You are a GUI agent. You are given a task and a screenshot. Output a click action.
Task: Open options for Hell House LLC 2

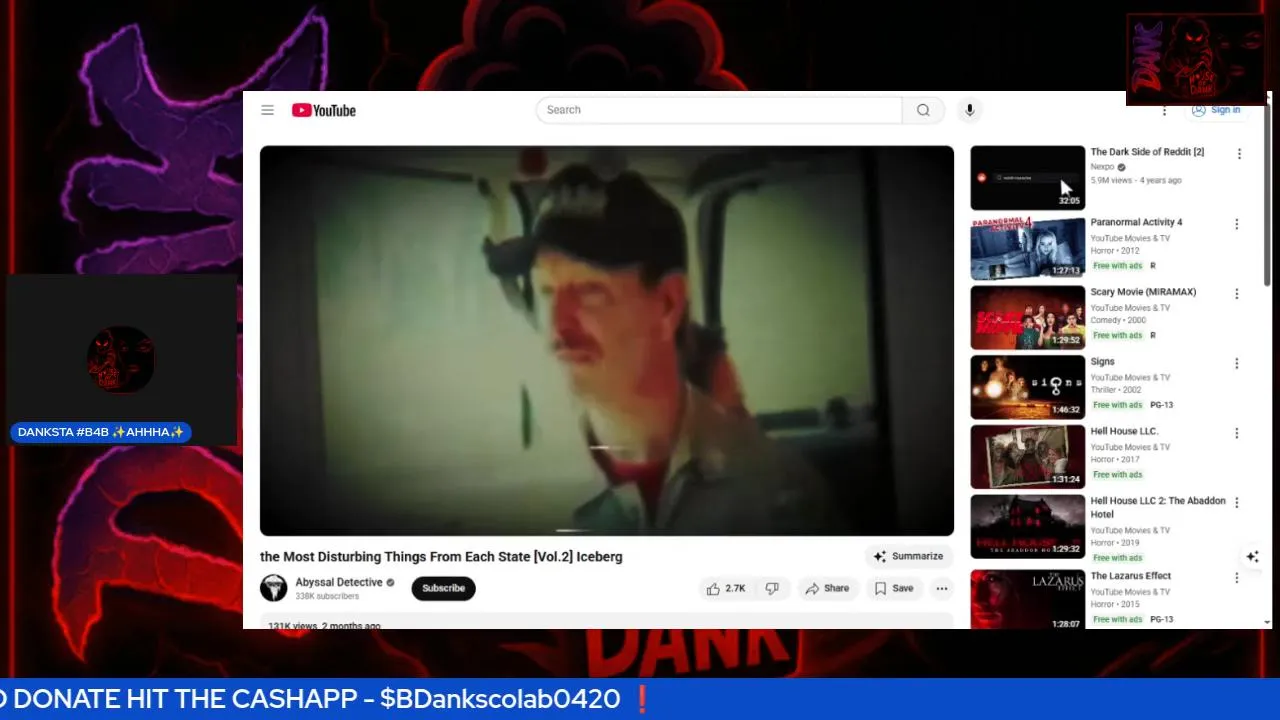(x=1237, y=503)
